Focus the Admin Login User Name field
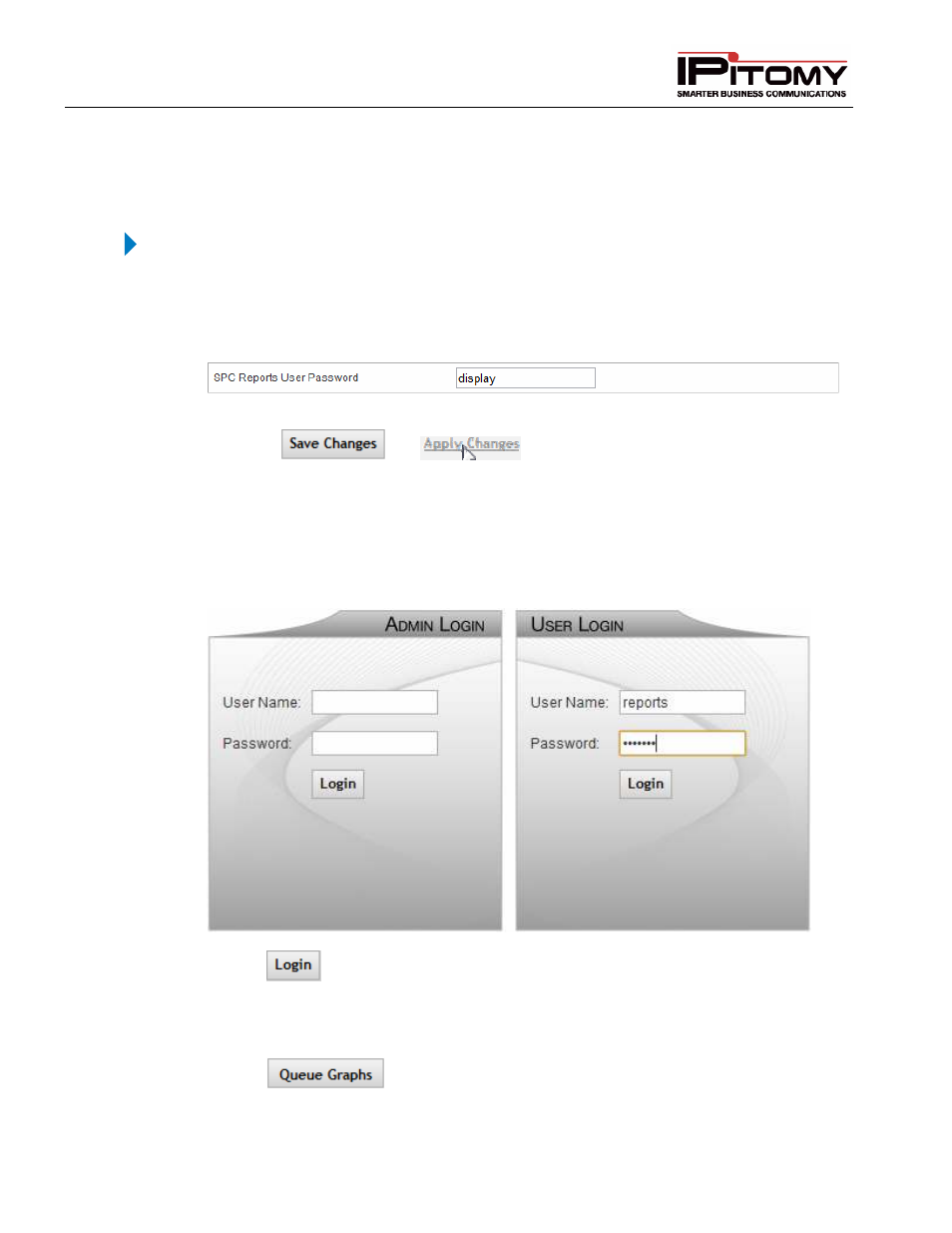The height and width of the screenshot is (1233, 952). point(374,702)
